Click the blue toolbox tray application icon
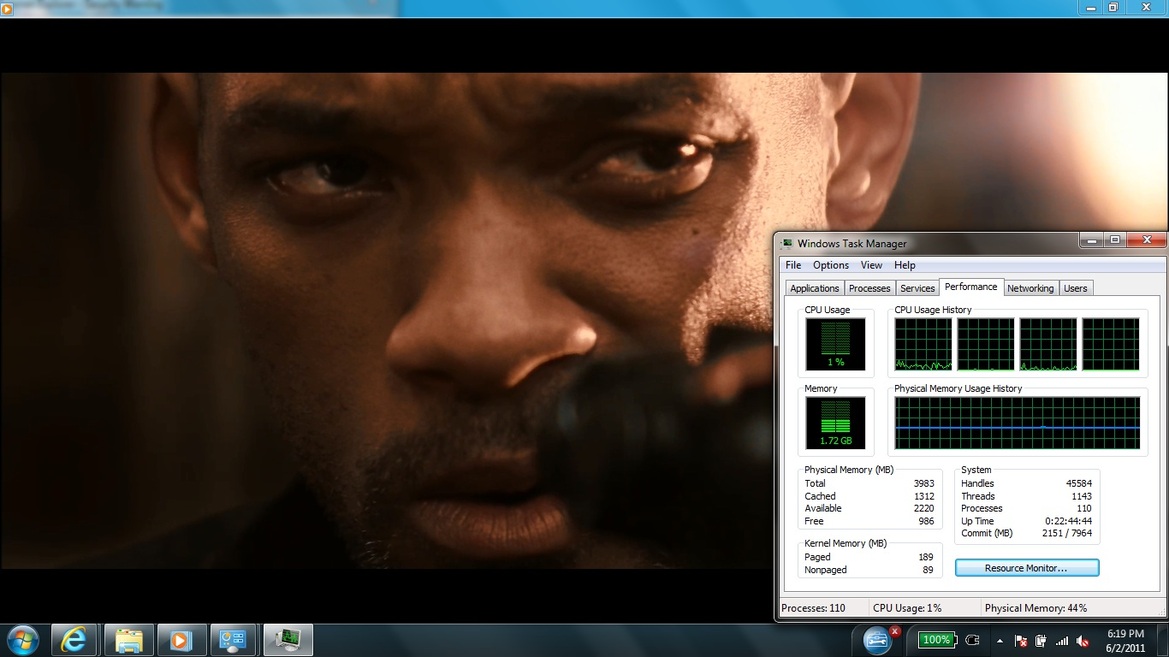The image size is (1169, 657). click(x=877, y=640)
